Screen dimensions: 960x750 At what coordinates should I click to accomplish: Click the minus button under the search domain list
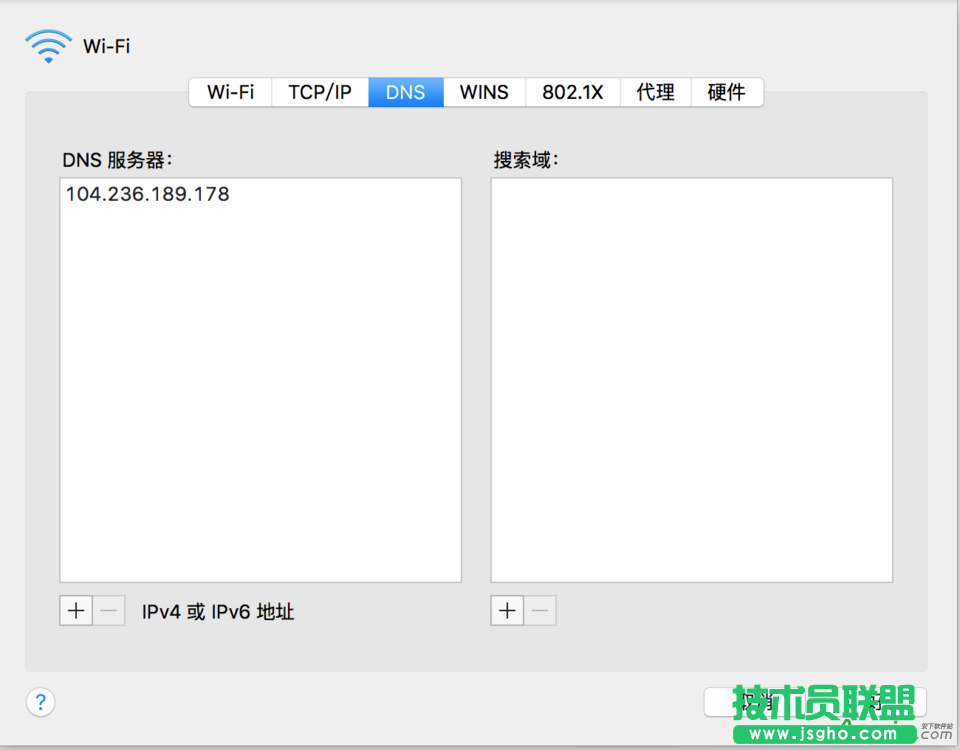tap(539, 610)
